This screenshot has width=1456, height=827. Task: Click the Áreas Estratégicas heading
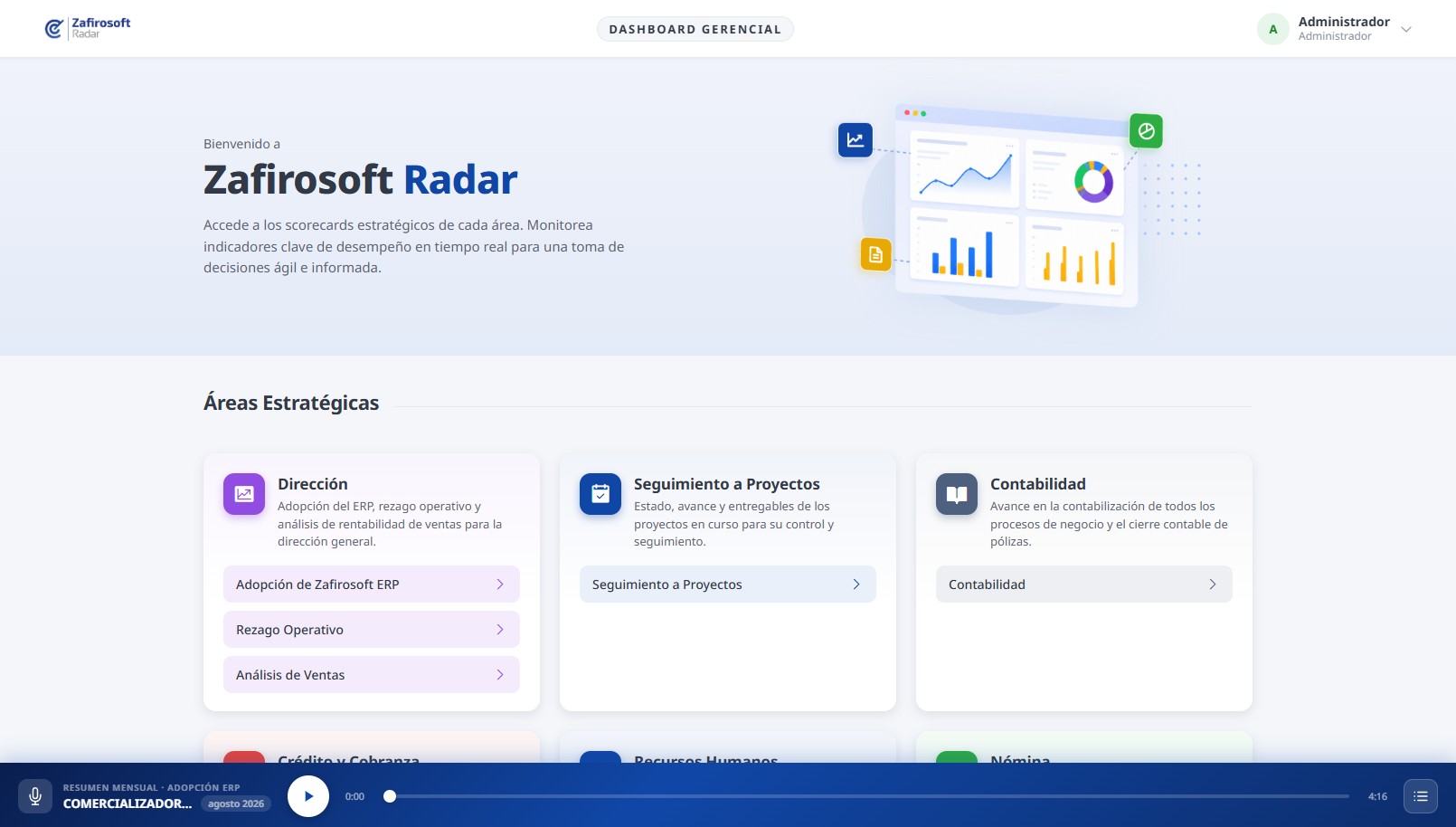291,403
